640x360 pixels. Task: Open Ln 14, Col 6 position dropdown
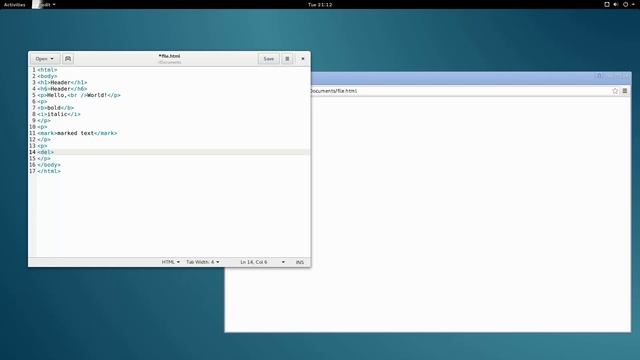click(262, 262)
